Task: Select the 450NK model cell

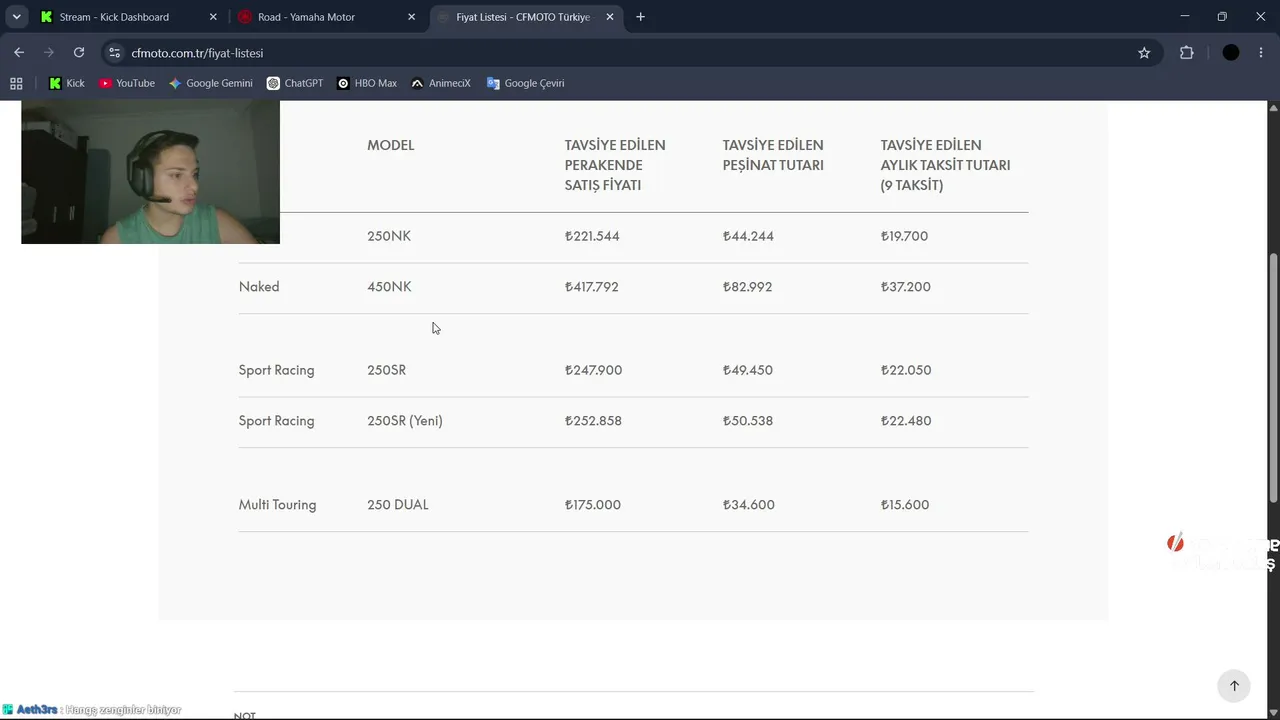Action: click(x=389, y=287)
